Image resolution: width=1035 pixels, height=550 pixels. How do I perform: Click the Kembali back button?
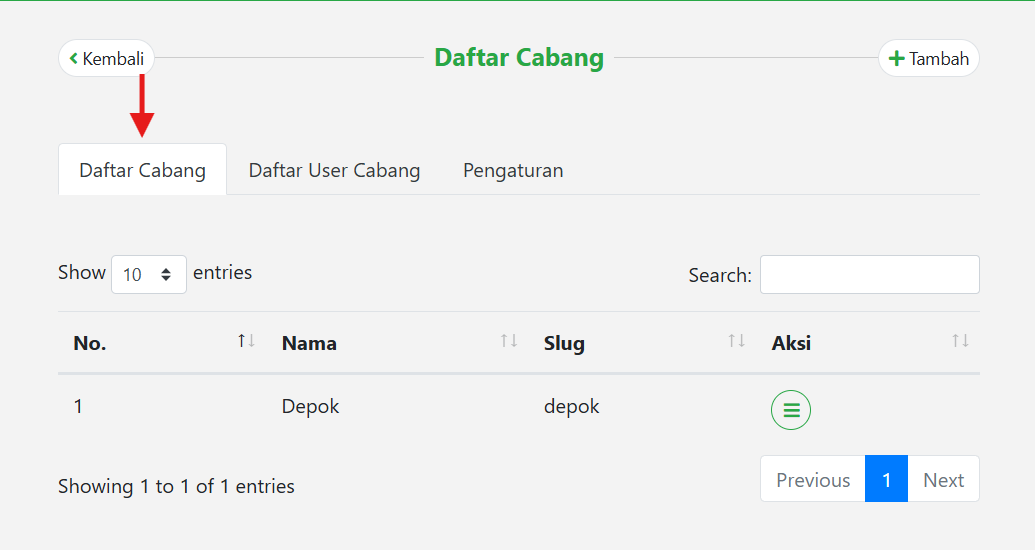tap(107, 59)
